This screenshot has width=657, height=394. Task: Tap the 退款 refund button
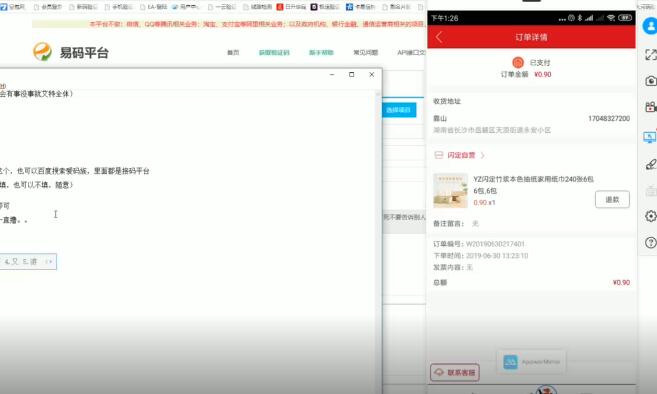click(x=612, y=200)
